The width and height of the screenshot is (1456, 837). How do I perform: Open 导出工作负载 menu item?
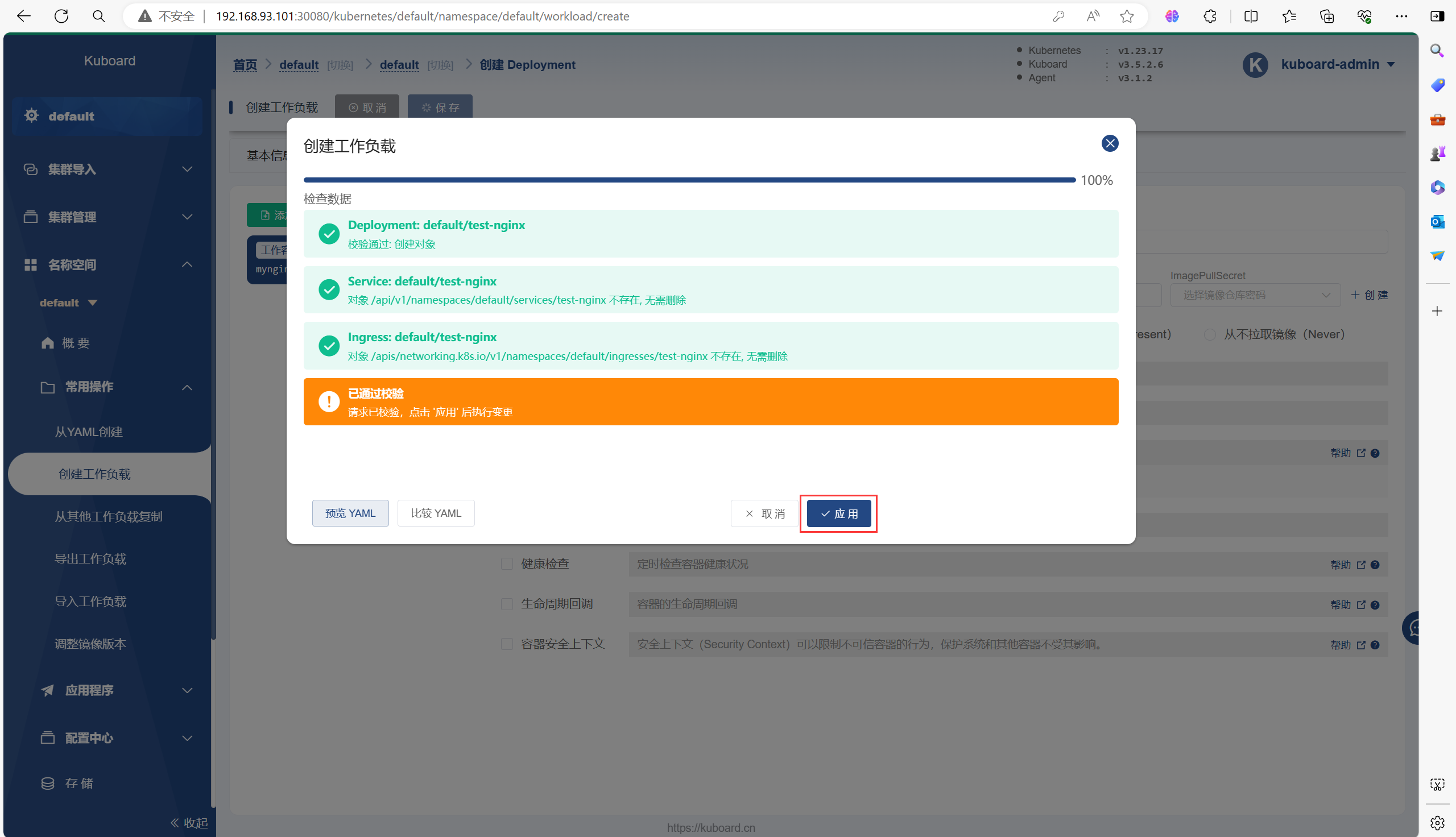[90, 559]
